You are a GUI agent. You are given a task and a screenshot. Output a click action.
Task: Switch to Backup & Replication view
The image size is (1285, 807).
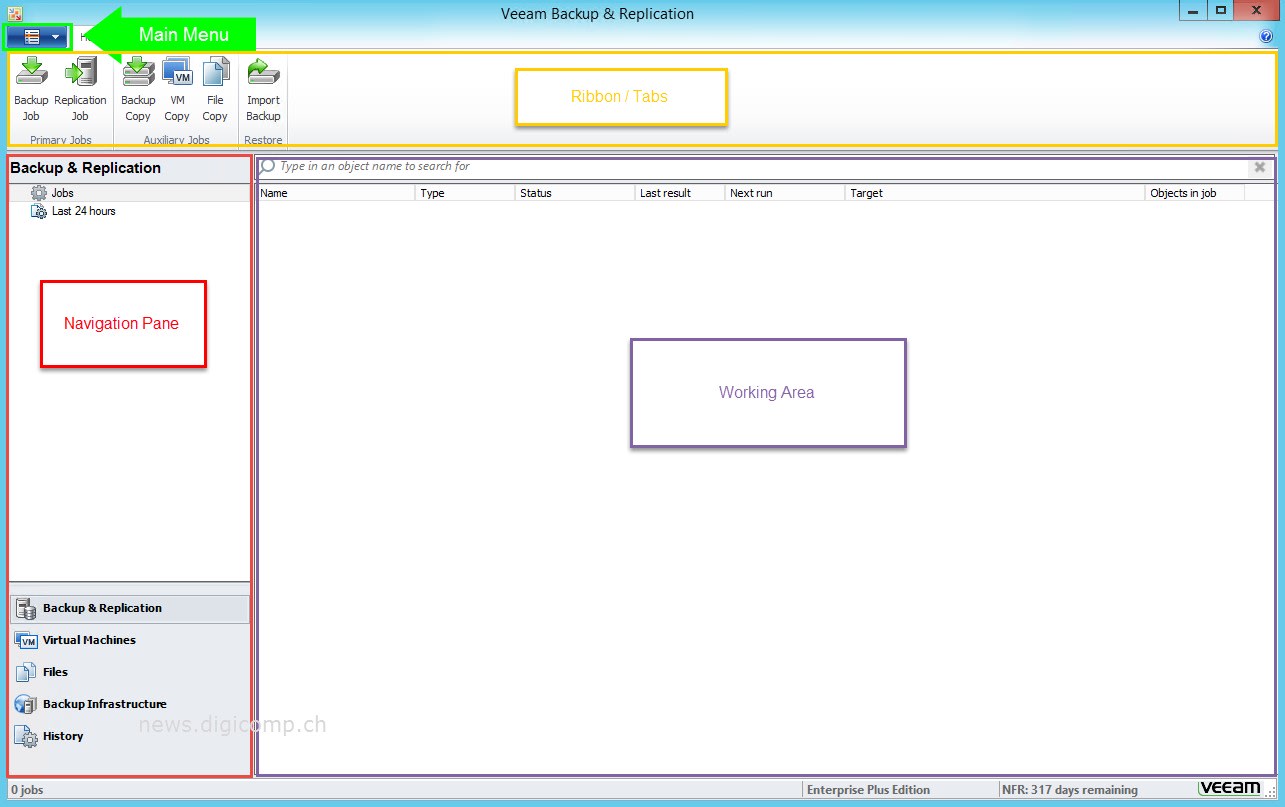point(130,608)
